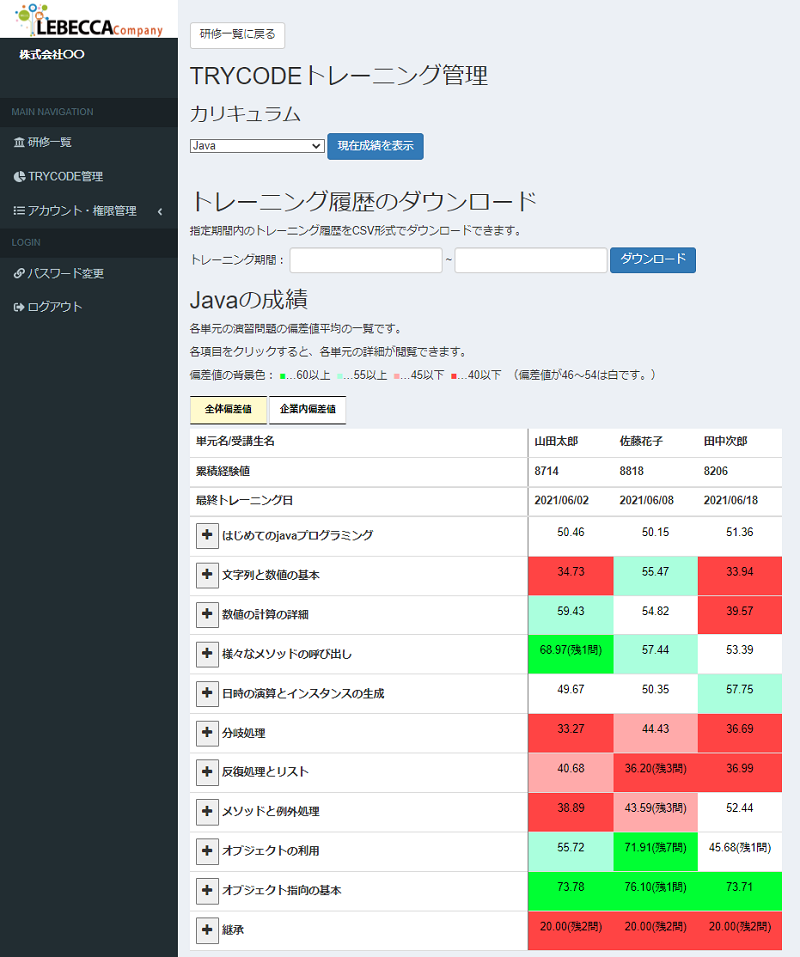
Task: Expand the 反復処理とリスト row
Action: [x=208, y=772]
